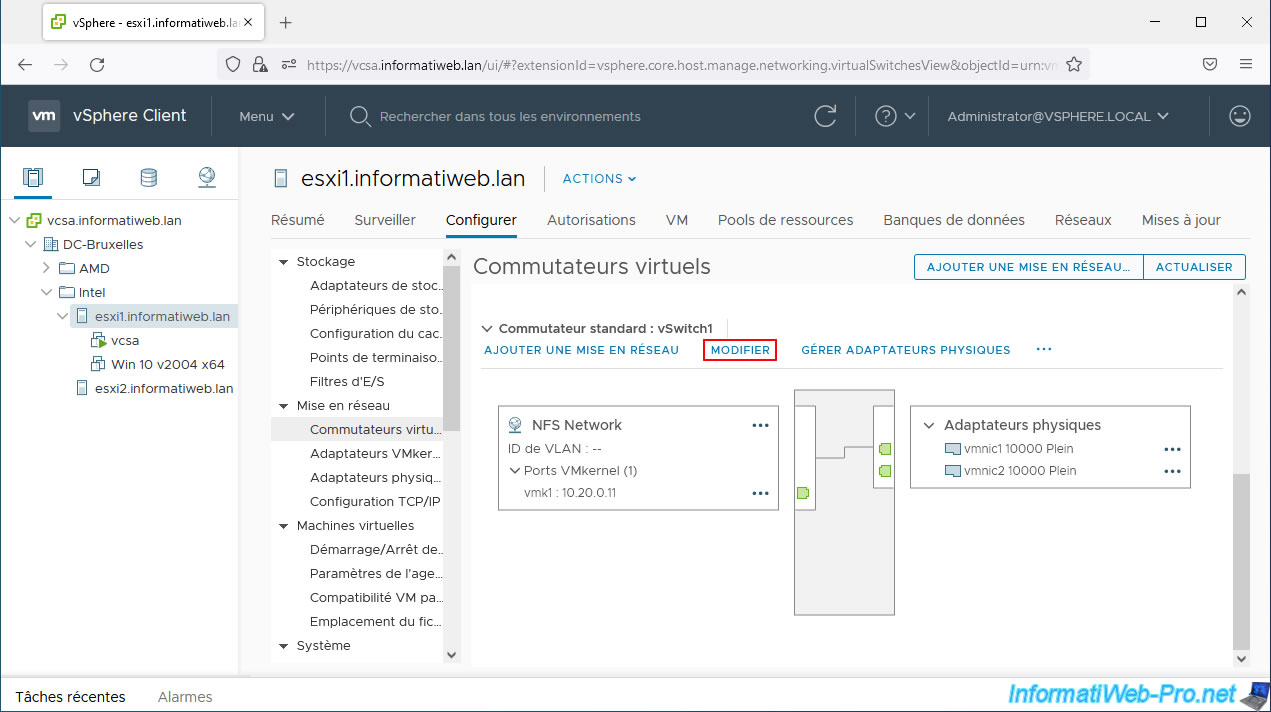
Task: Collapse the vcsa.informatiweb.lan tree node
Action: 15,221
